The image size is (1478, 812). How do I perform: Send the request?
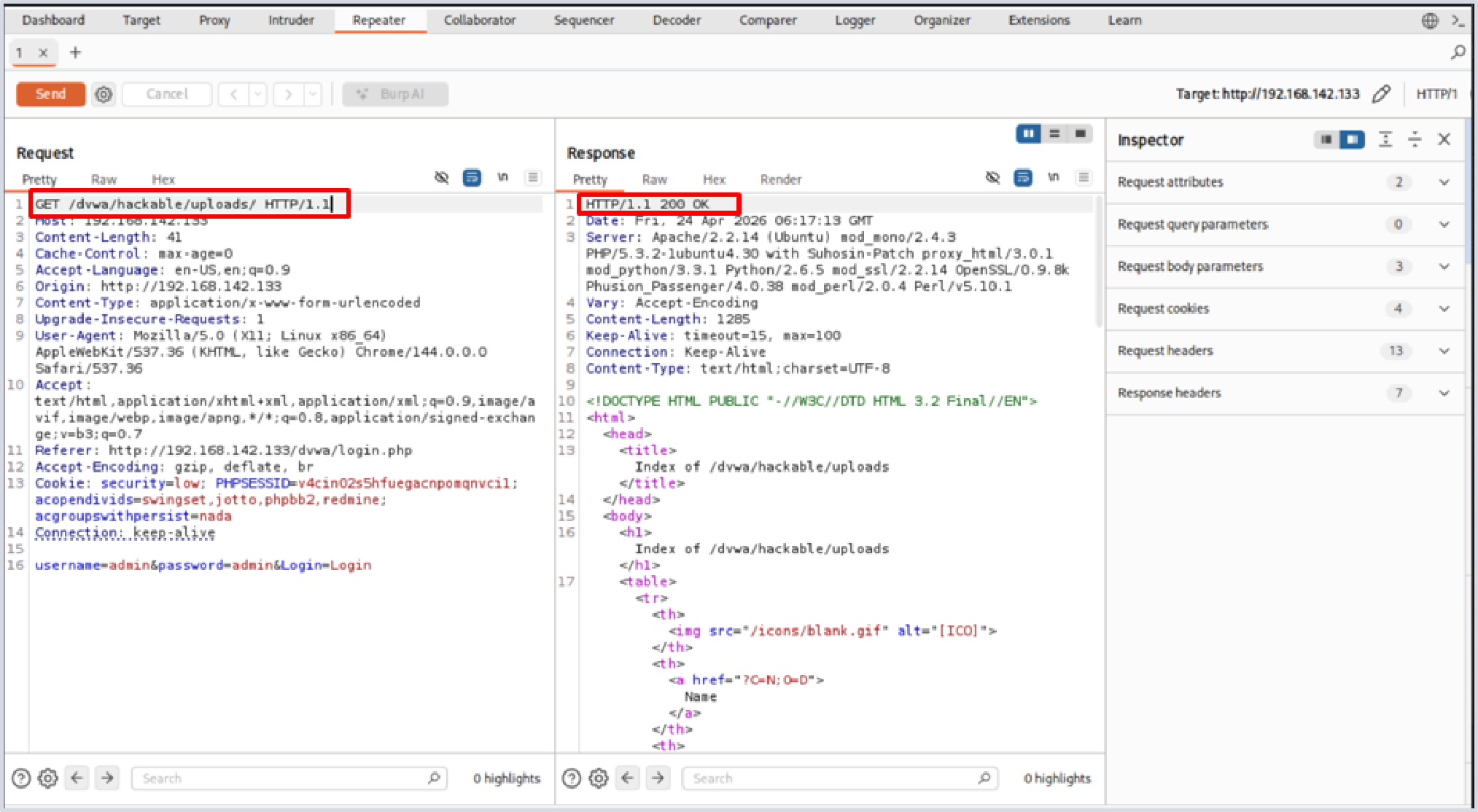[51, 94]
